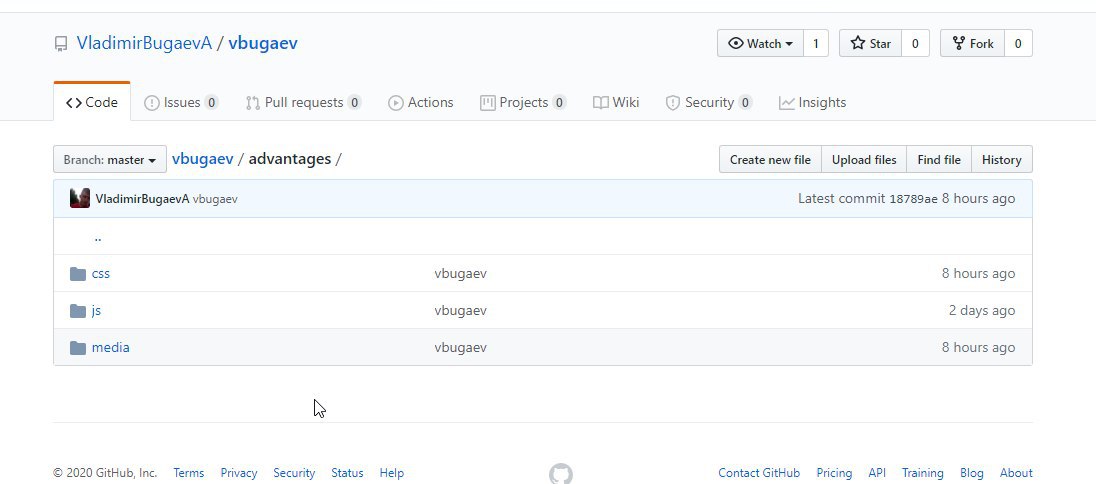The width and height of the screenshot is (1096, 484).
Task: Click the History button
Action: tap(1002, 159)
